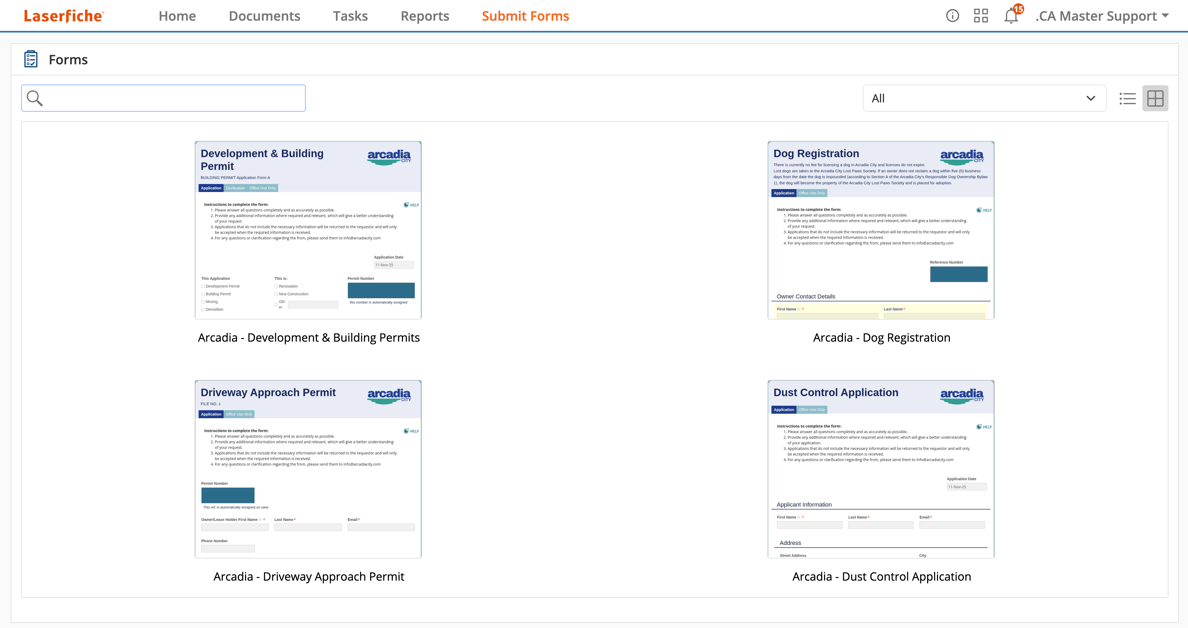The height and width of the screenshot is (628, 1188).
Task: Focus the forms search field
Action: pos(164,98)
